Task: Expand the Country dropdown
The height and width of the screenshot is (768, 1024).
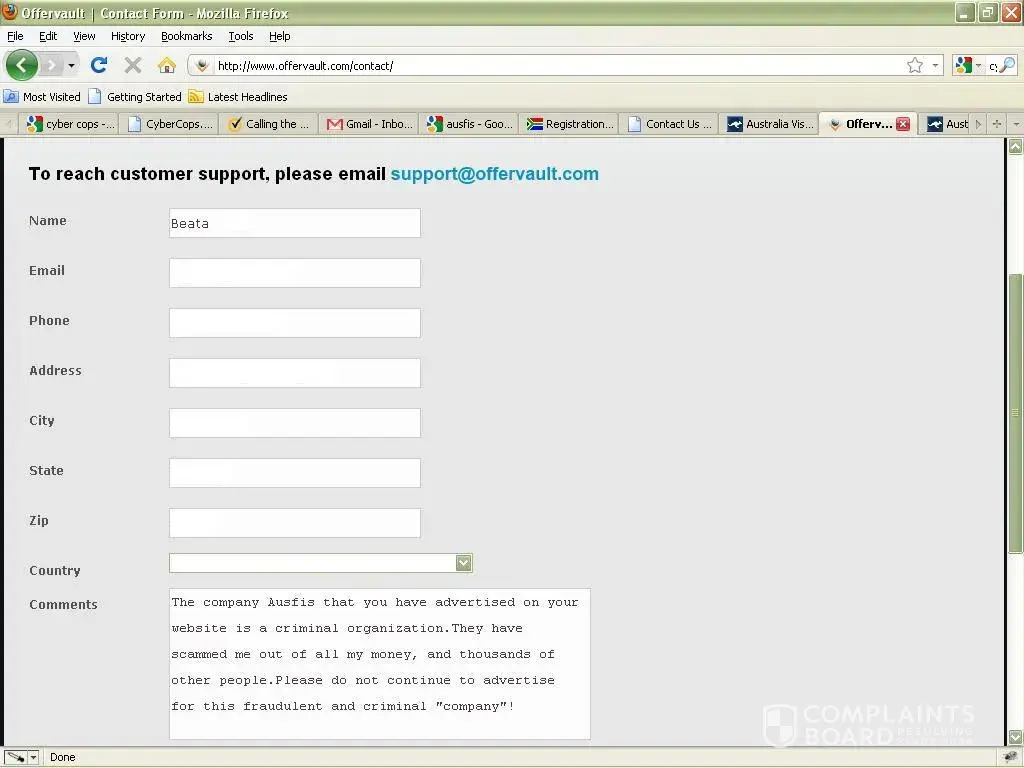Action: (463, 563)
